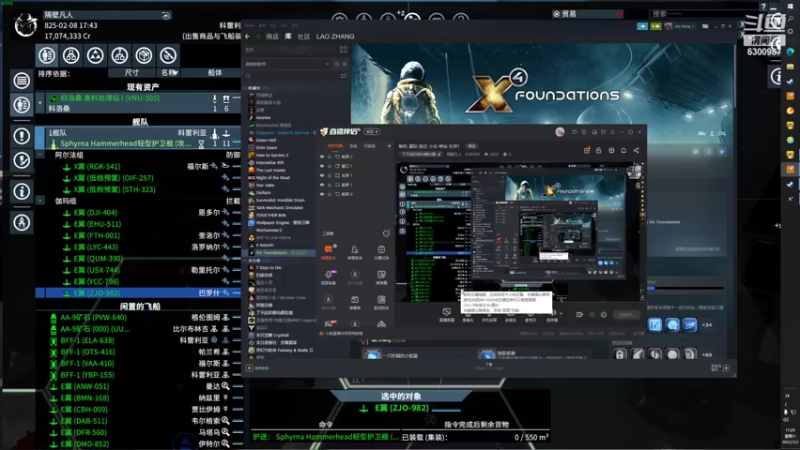This screenshot has height=450, width=800.
Task: Click the highlighted orange tool icon in streaming tools
Action: point(329,249)
